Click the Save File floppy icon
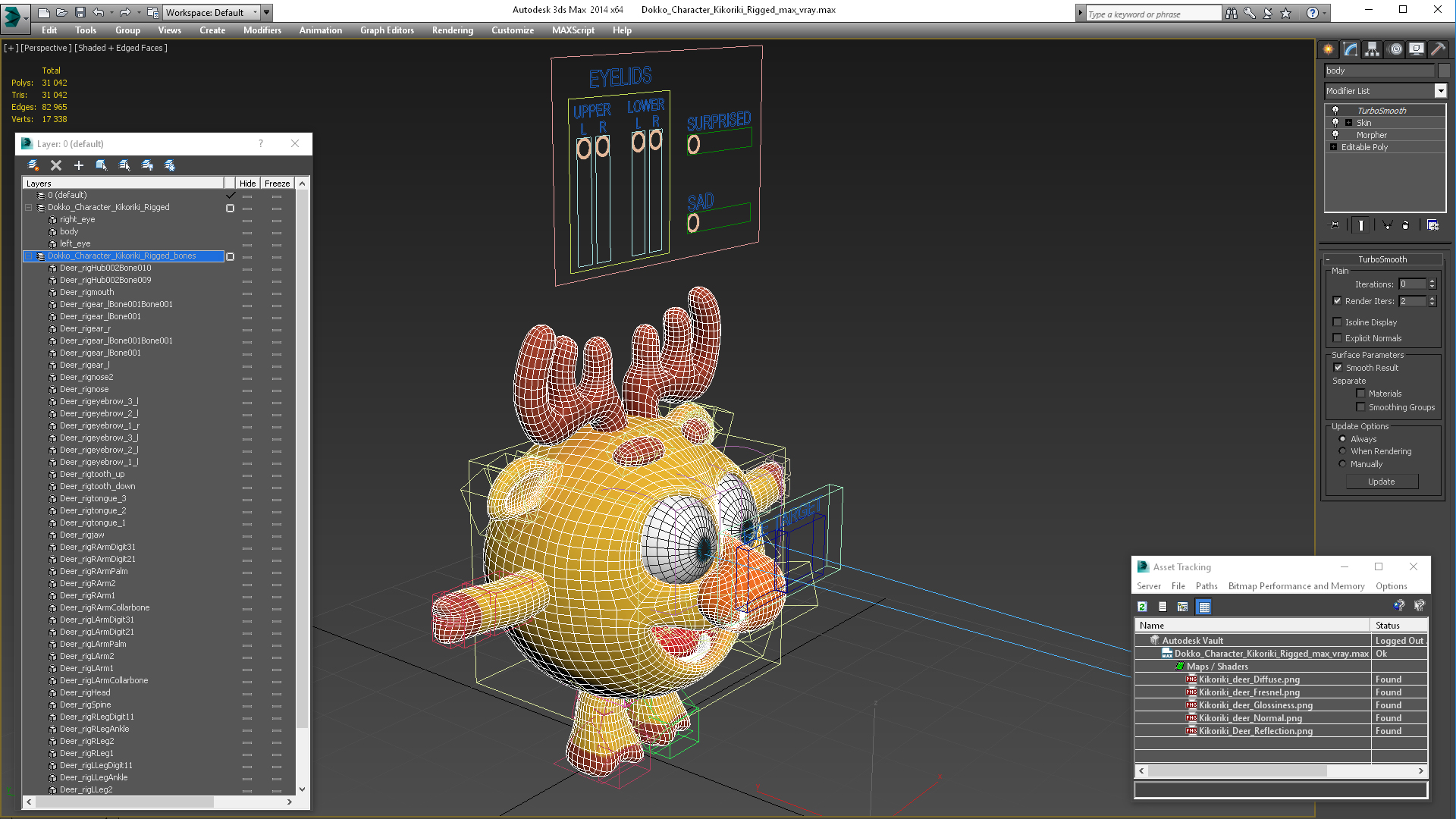The width and height of the screenshot is (1456, 819). 80,12
